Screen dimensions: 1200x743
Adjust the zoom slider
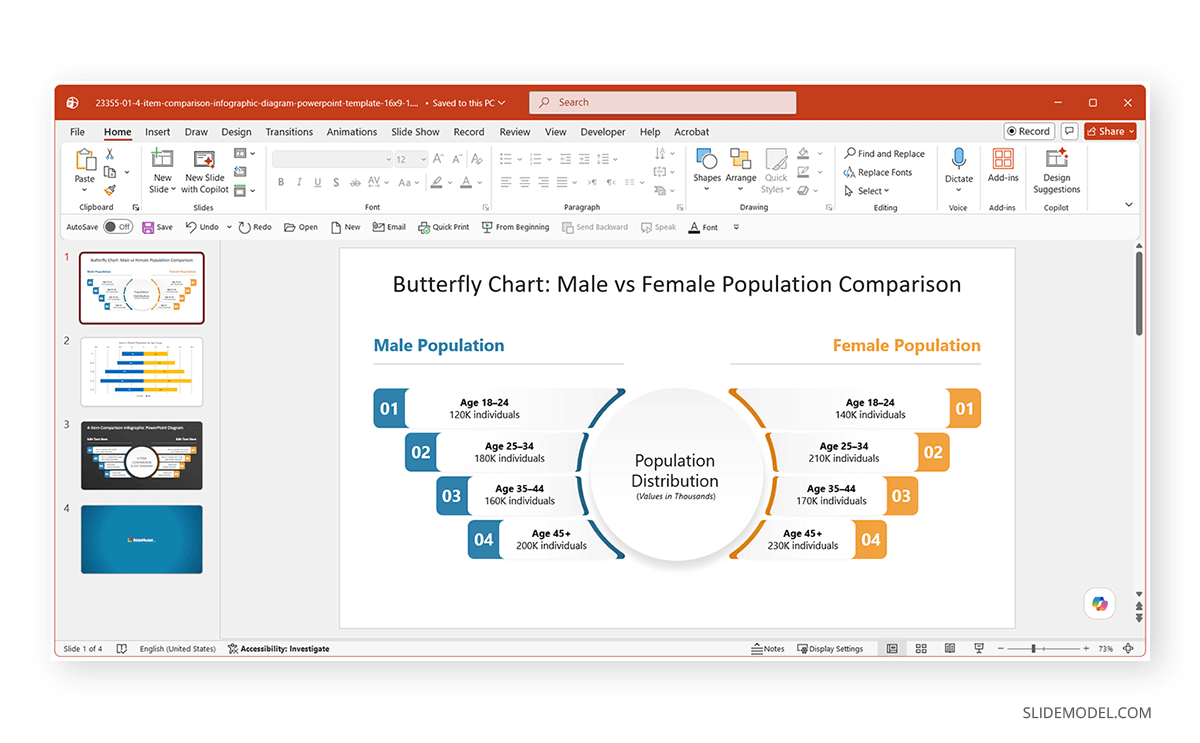1034,649
